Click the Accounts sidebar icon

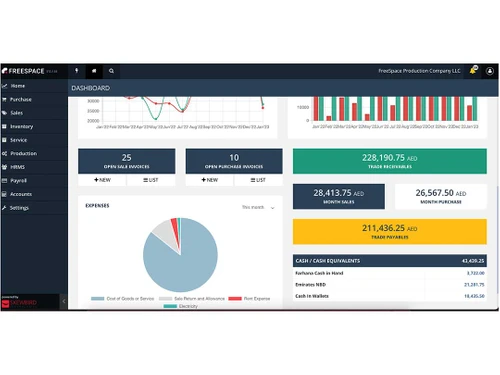point(4,194)
